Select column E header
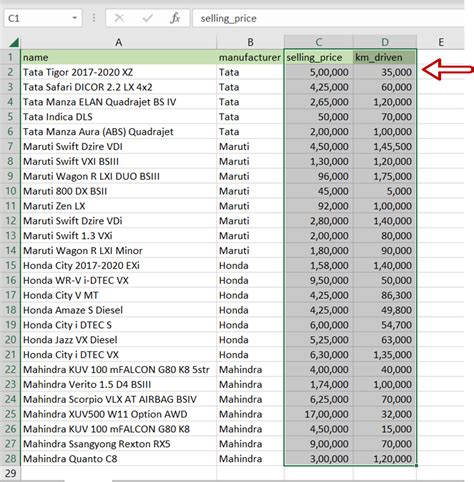 coord(441,42)
